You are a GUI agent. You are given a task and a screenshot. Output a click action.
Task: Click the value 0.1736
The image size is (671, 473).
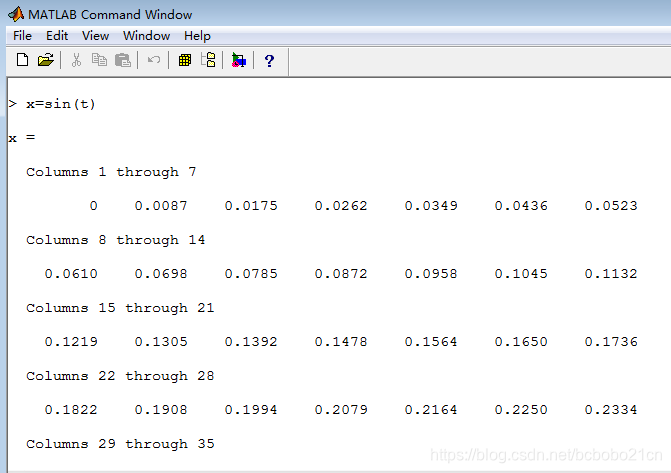(611, 342)
